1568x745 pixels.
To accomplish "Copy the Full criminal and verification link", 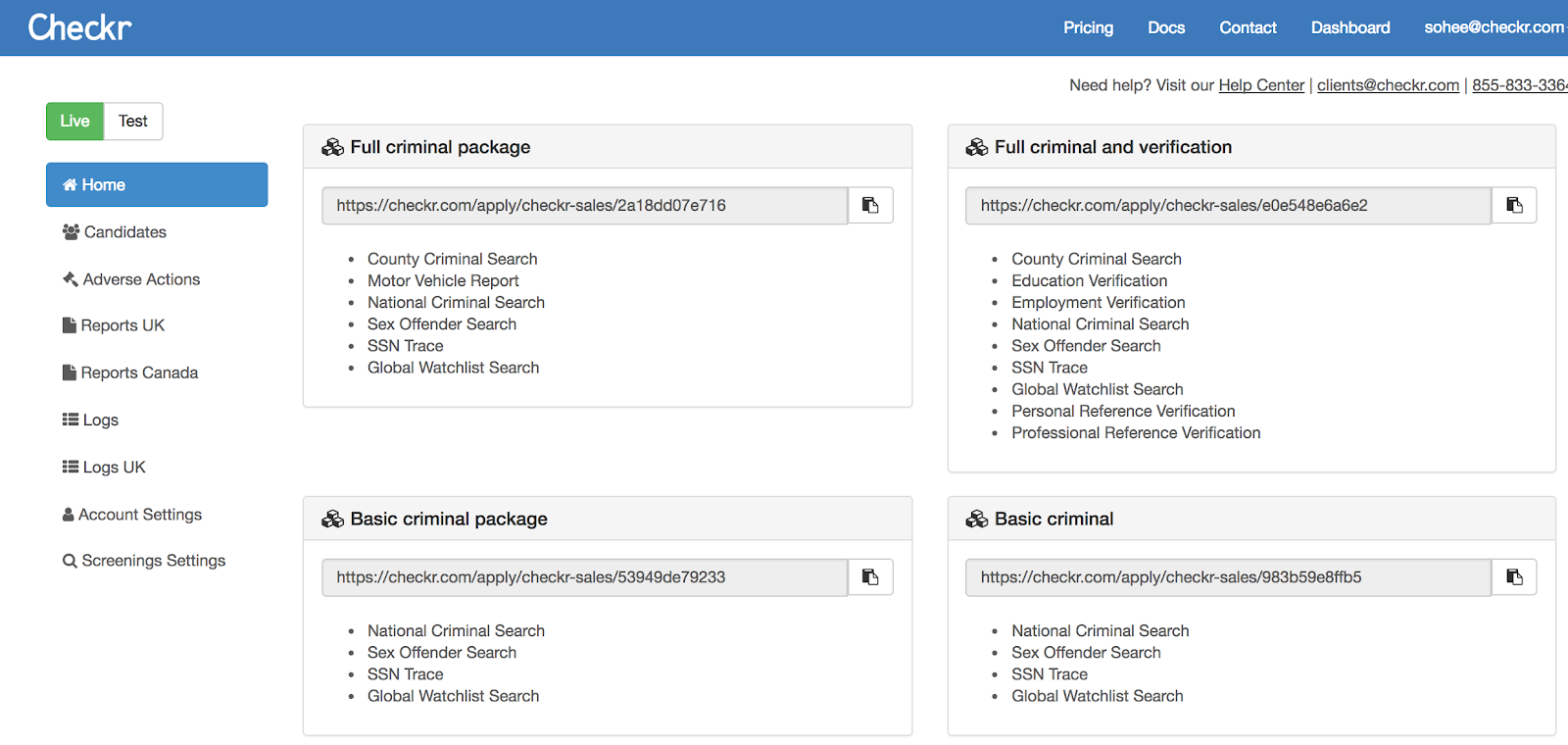I will point(1514,206).
